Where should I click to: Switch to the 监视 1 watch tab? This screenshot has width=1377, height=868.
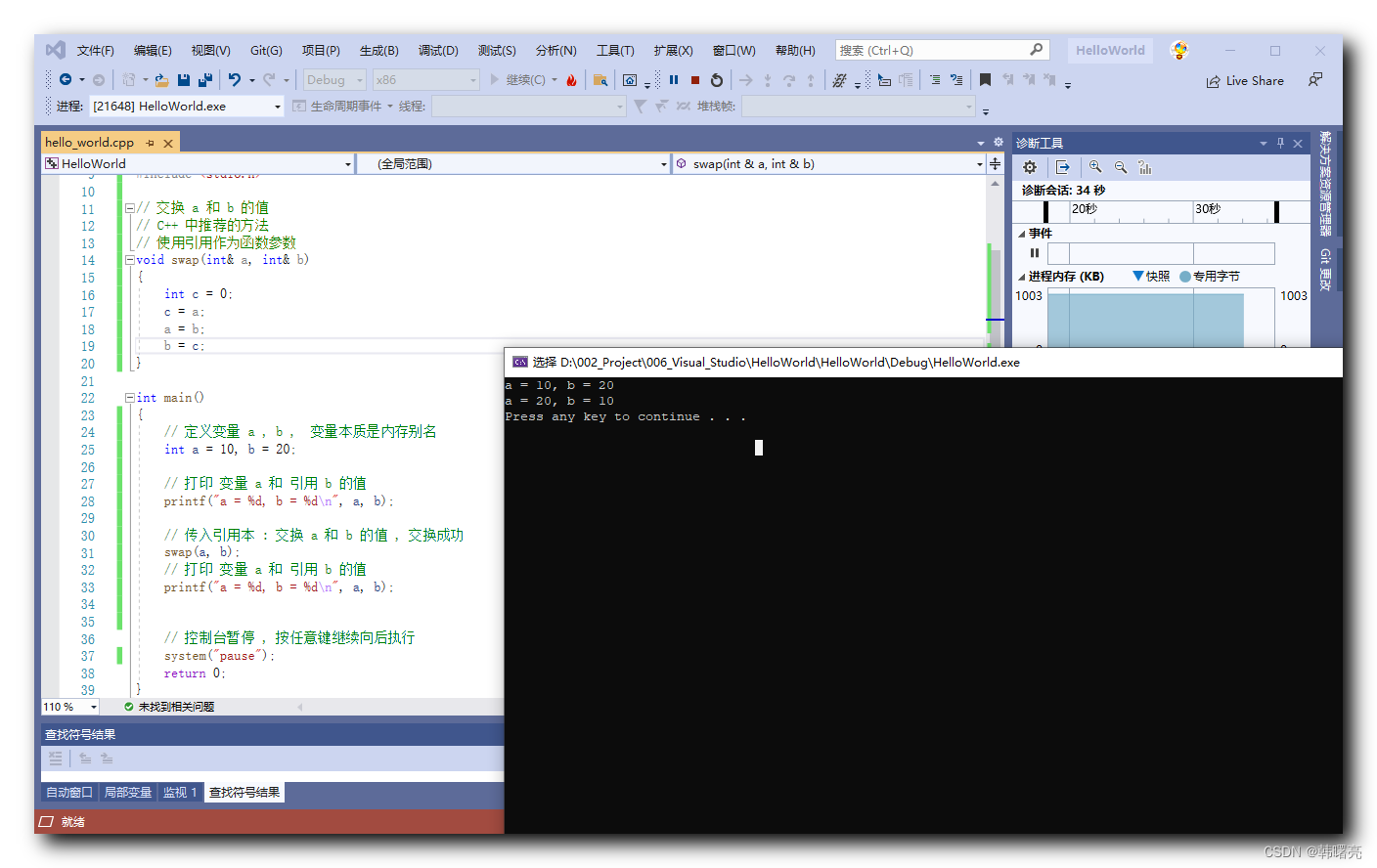coord(180,793)
